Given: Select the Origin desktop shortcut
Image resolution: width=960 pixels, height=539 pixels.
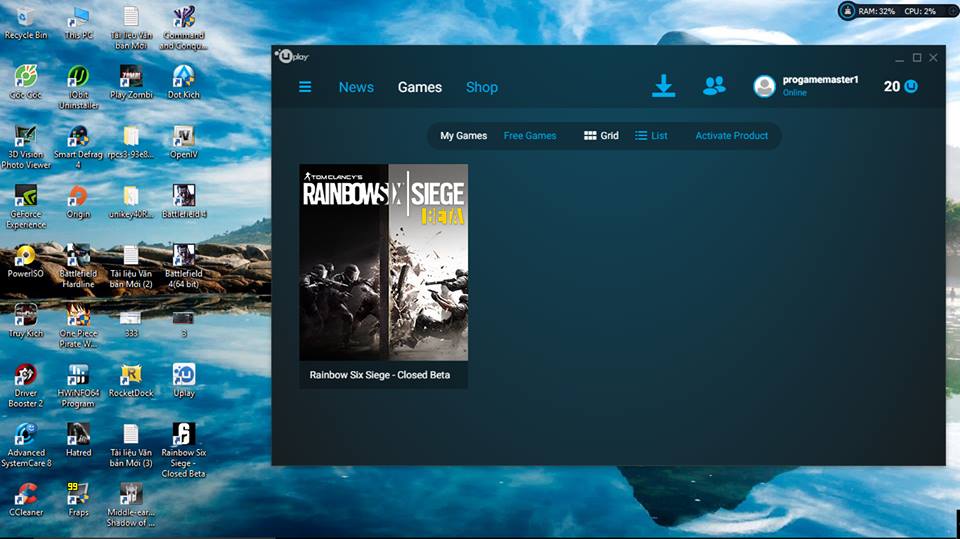Looking at the screenshot, I should (78, 196).
